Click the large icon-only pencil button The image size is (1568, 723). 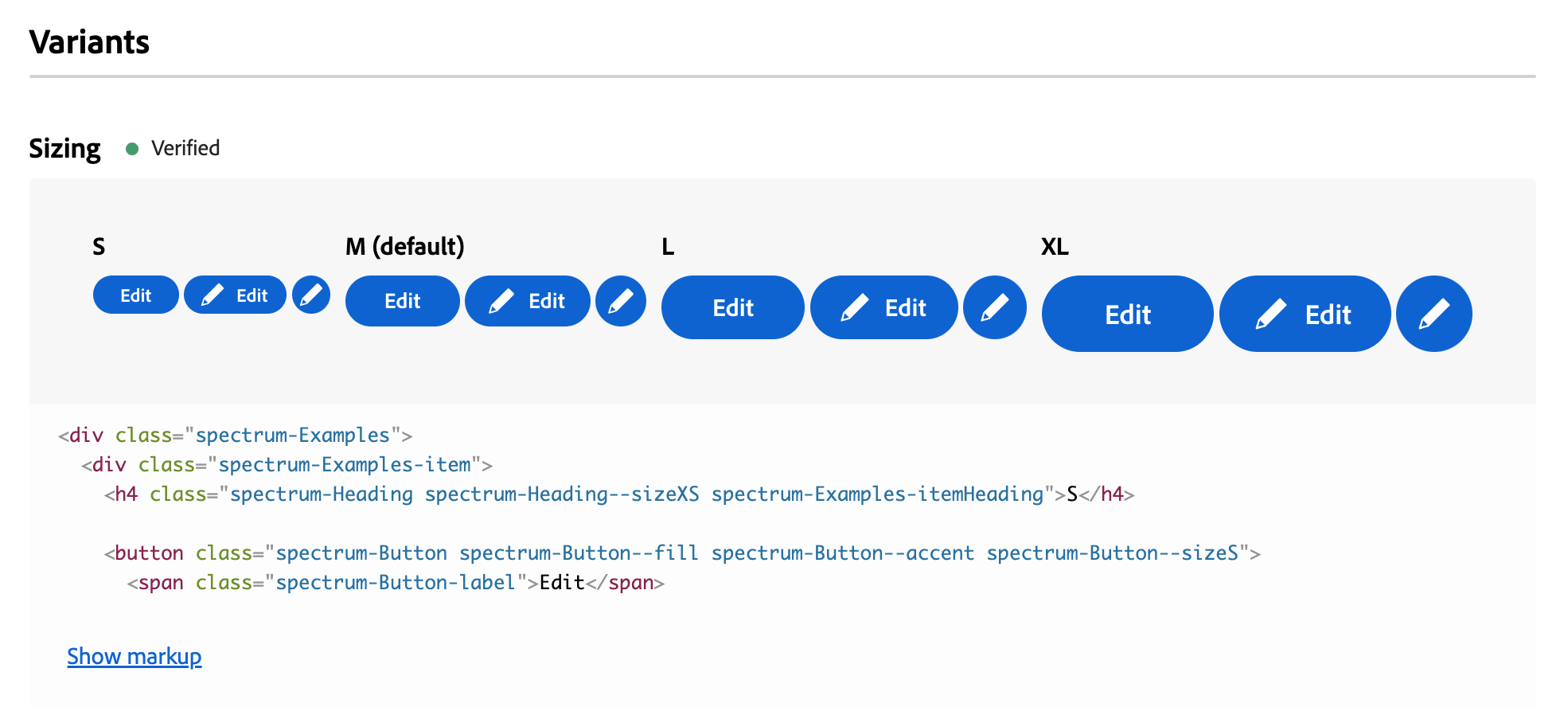coord(995,307)
